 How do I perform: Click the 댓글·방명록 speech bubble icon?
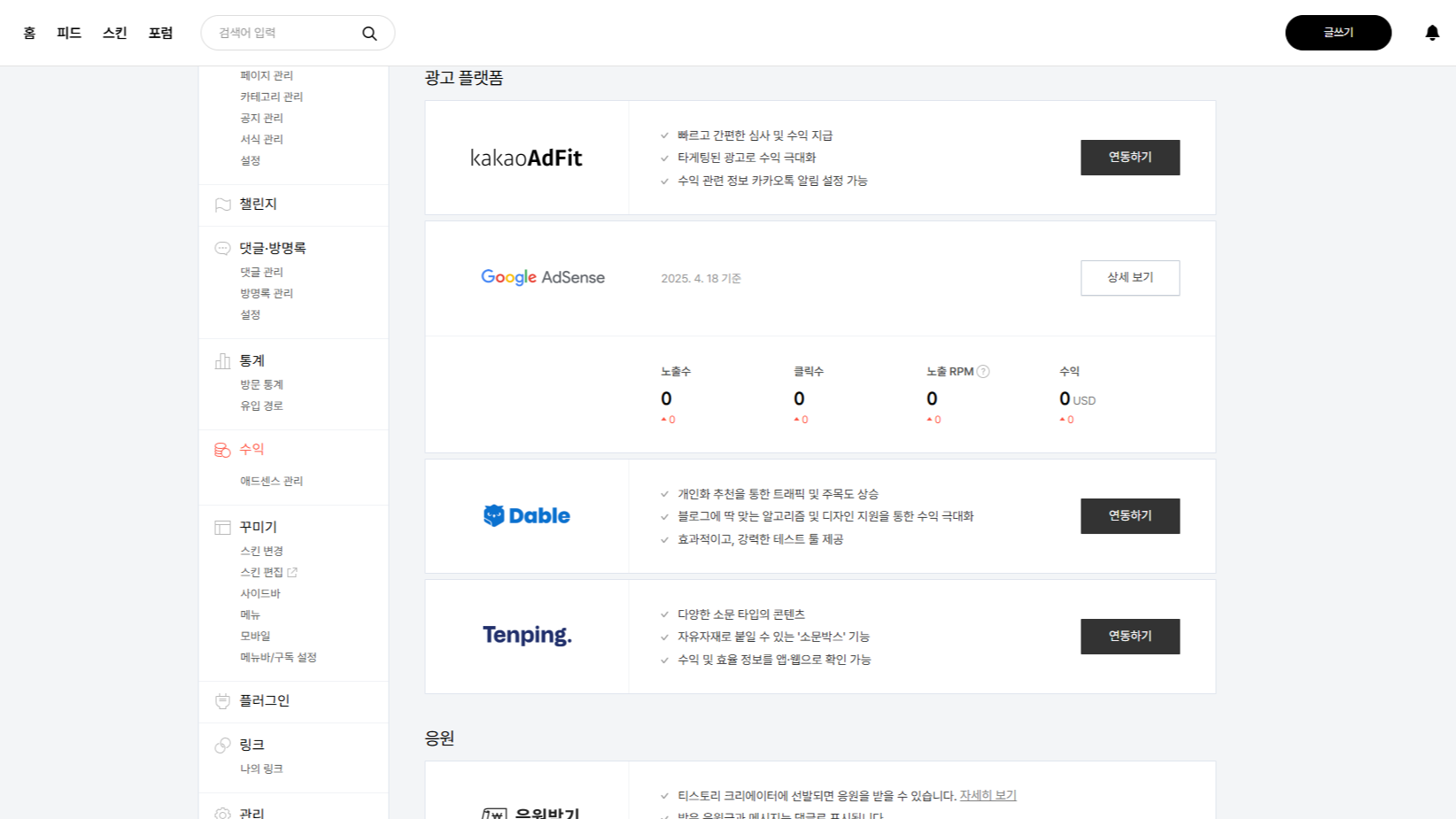tap(222, 248)
